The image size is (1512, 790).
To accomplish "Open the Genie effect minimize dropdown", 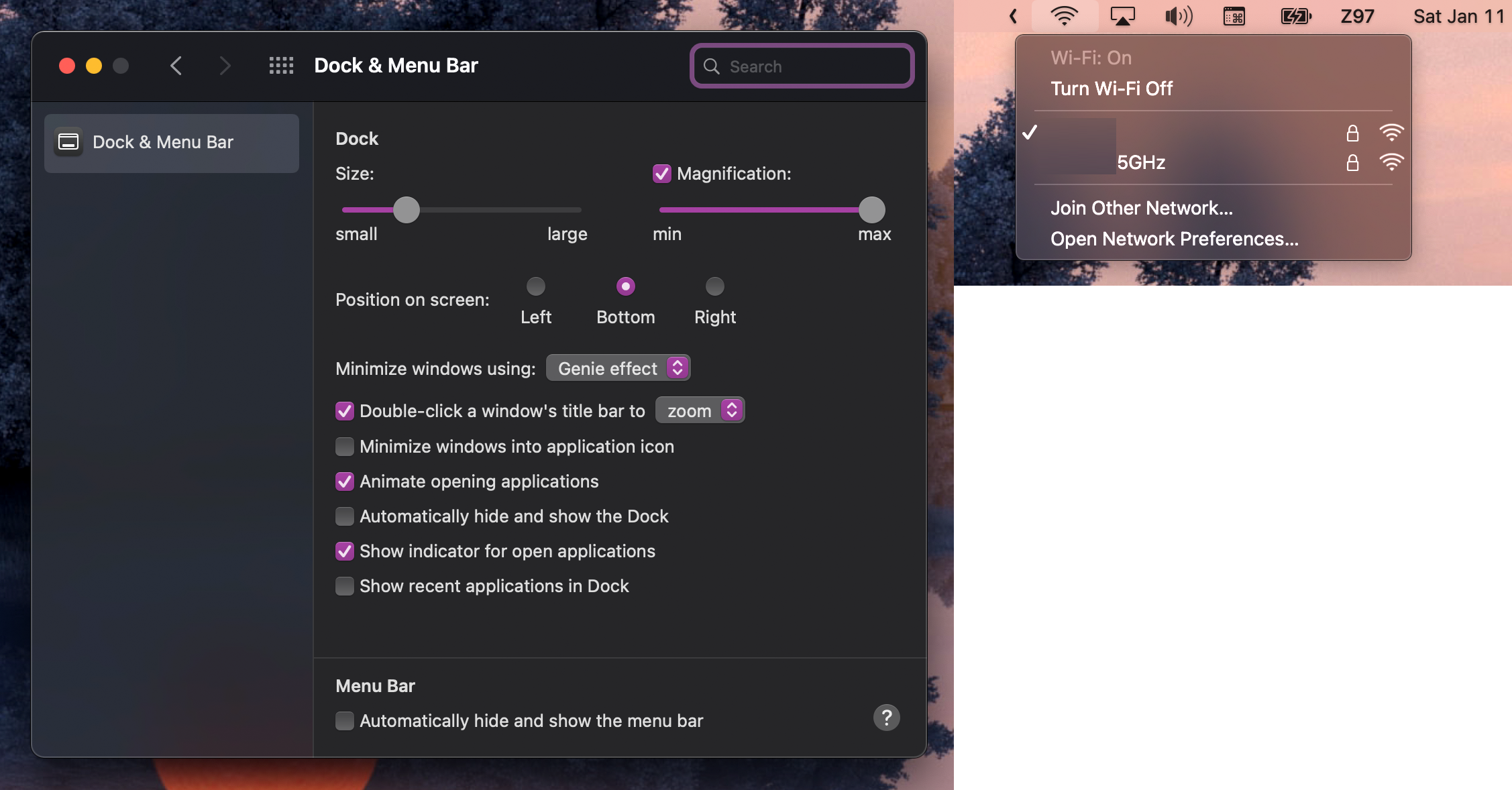I will (618, 368).
